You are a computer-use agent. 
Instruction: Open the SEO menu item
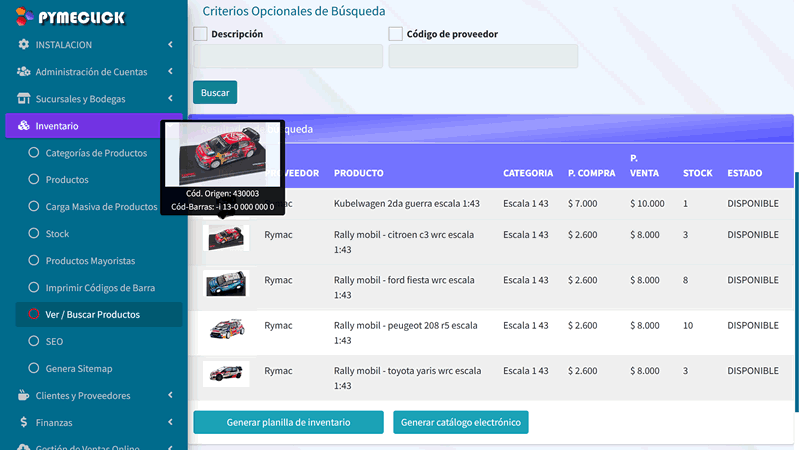click(54, 341)
